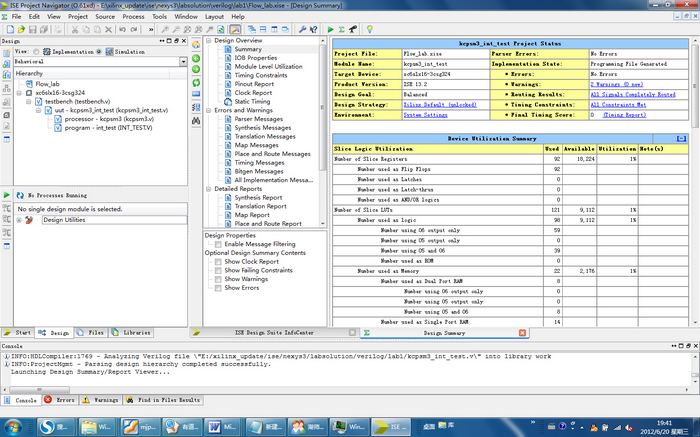Collapse the xc6slx16-3csg324 device node
Image resolution: width=700 pixels, height=437 pixels.
click(19, 93)
